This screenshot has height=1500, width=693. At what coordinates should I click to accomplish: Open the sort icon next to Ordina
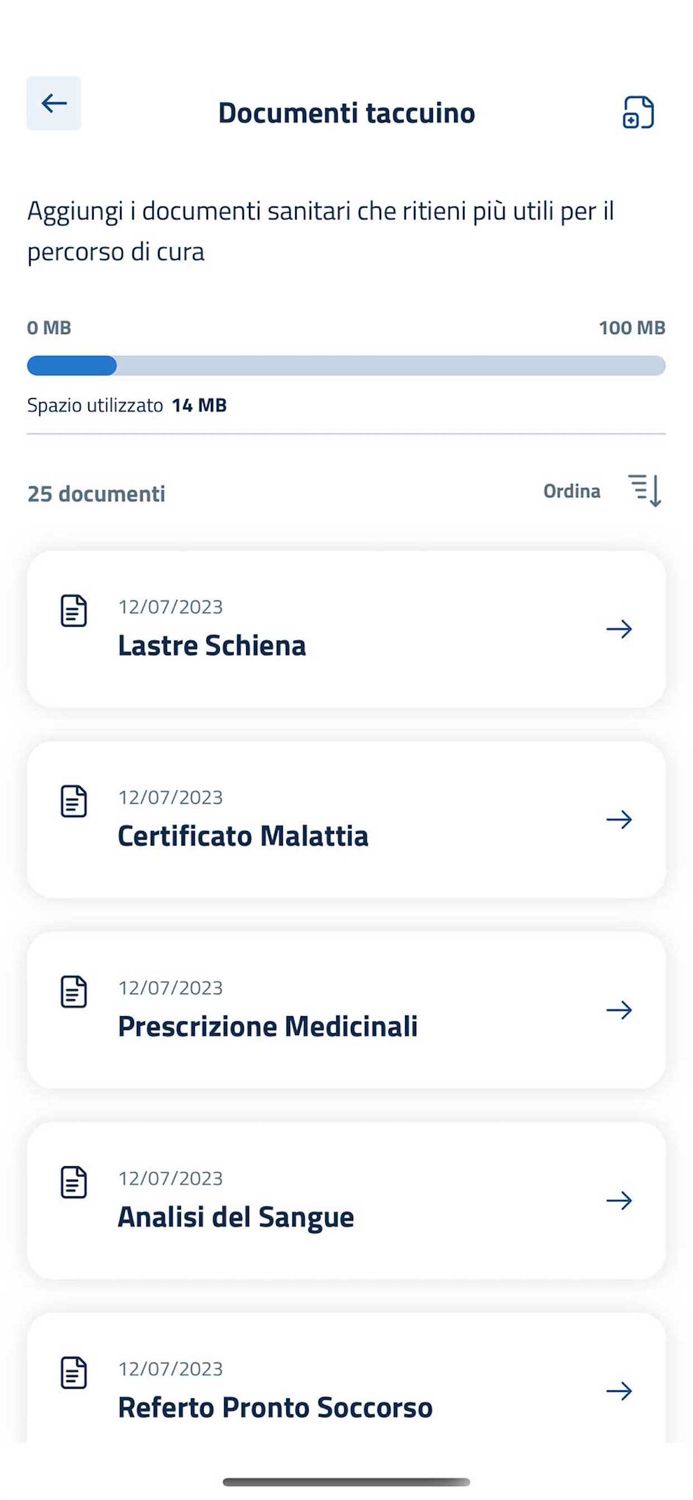(645, 490)
